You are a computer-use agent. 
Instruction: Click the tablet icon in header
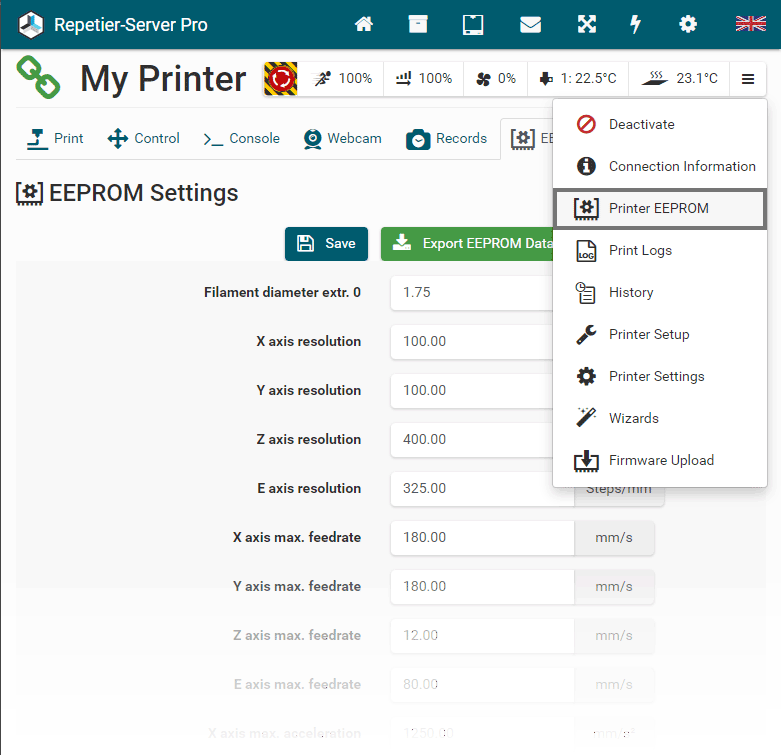click(473, 24)
